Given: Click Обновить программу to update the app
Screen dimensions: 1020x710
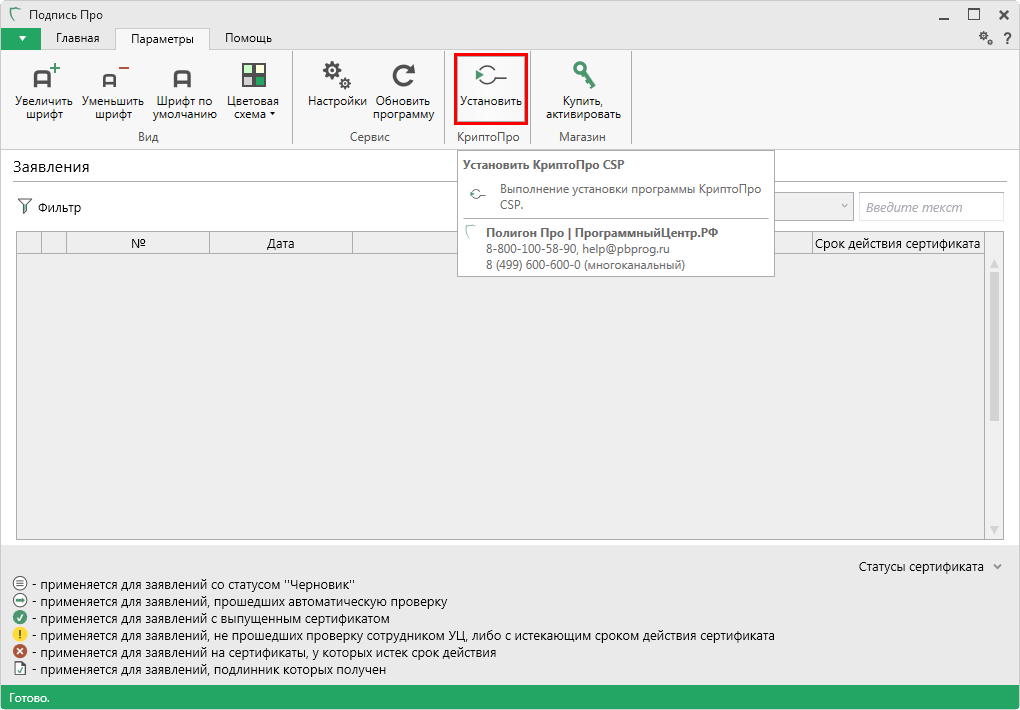Looking at the screenshot, I should (x=403, y=90).
